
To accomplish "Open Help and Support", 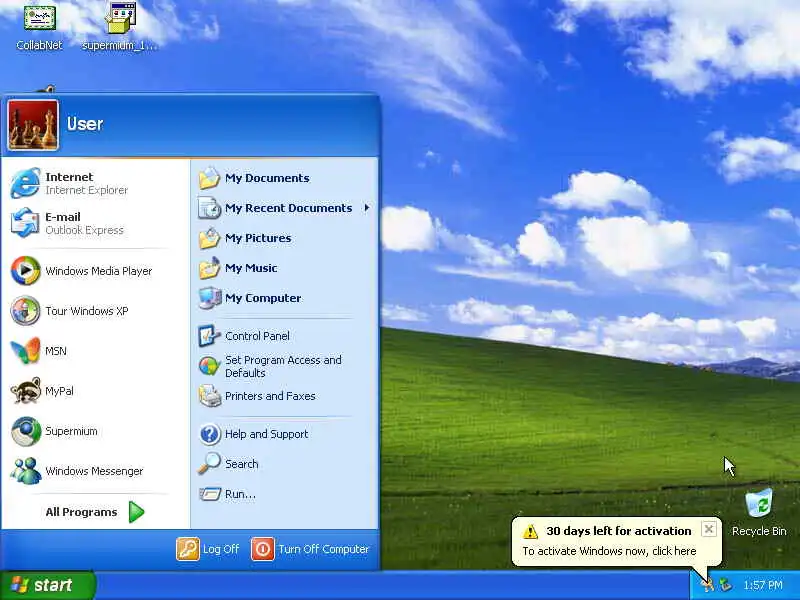I will click(285, 434).
